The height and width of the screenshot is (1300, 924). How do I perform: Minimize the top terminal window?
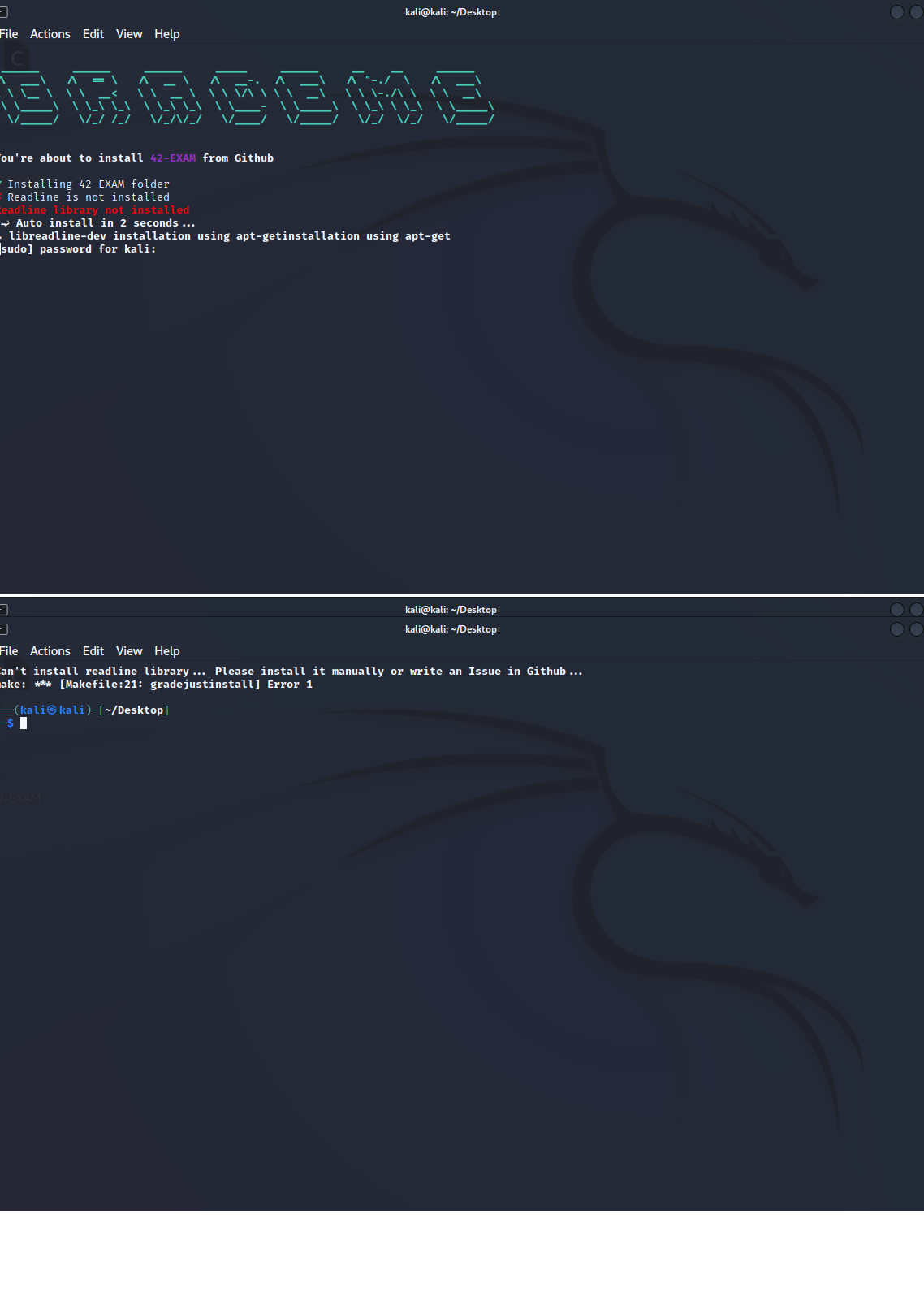[897, 12]
